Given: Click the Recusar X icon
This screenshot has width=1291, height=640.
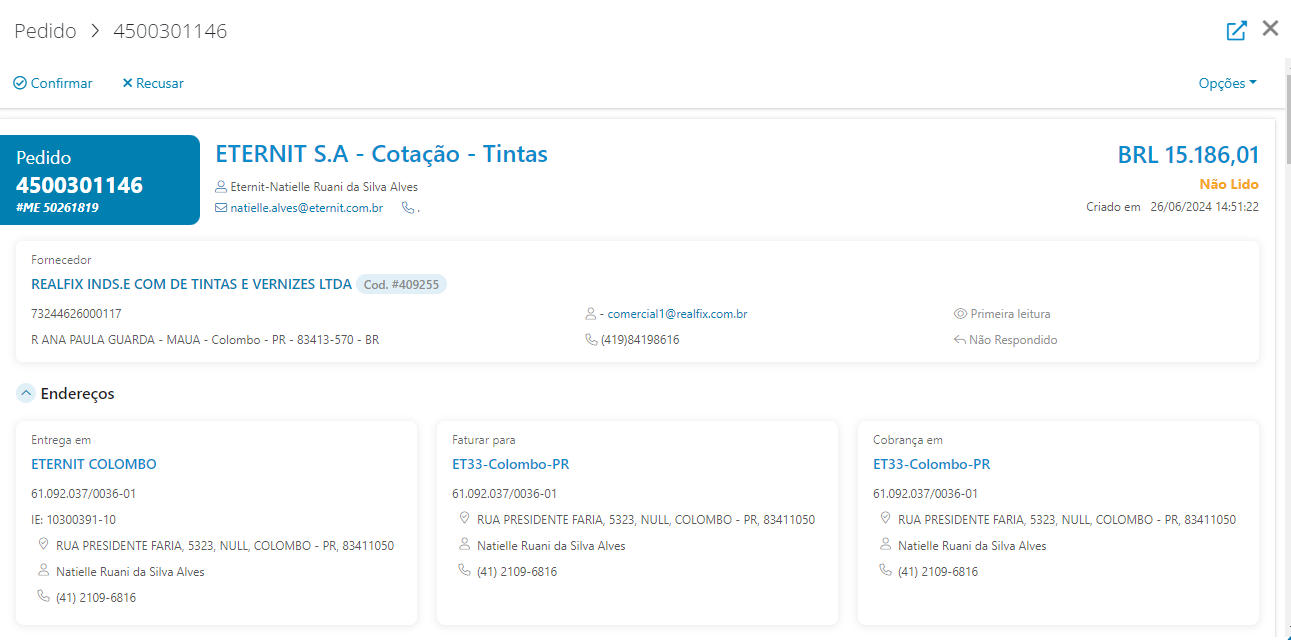Looking at the screenshot, I should 127,83.
